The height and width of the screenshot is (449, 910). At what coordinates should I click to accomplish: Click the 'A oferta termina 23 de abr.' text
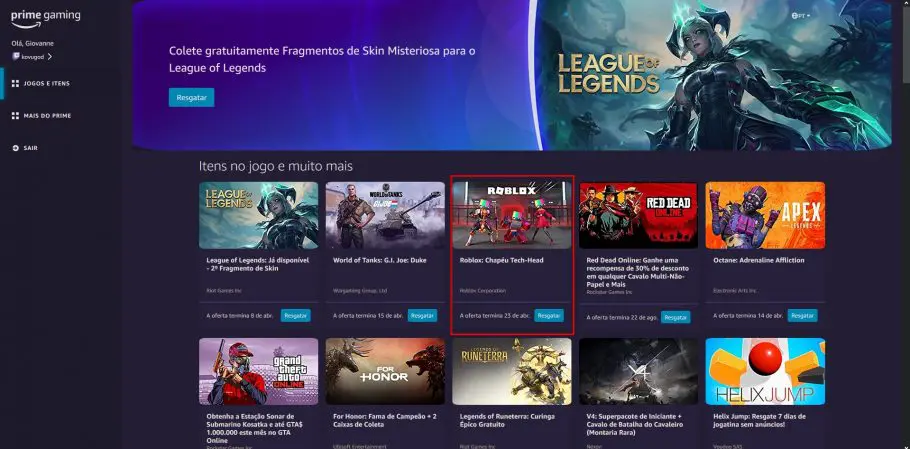494,316
